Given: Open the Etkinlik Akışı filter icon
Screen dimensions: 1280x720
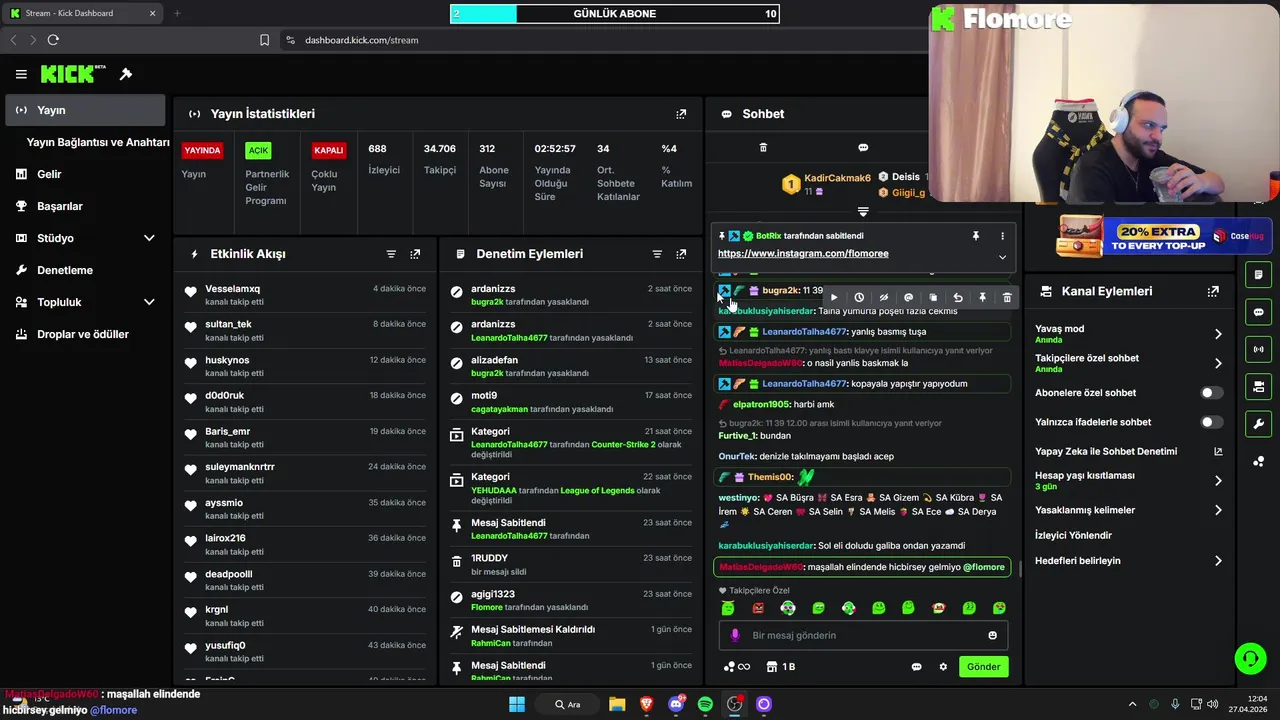Looking at the screenshot, I should coord(391,254).
